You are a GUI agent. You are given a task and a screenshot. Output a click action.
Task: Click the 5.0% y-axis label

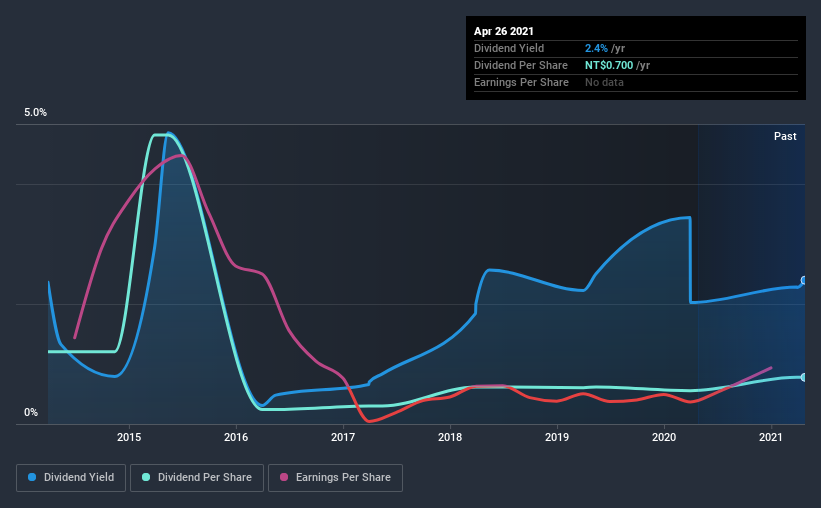click(35, 113)
